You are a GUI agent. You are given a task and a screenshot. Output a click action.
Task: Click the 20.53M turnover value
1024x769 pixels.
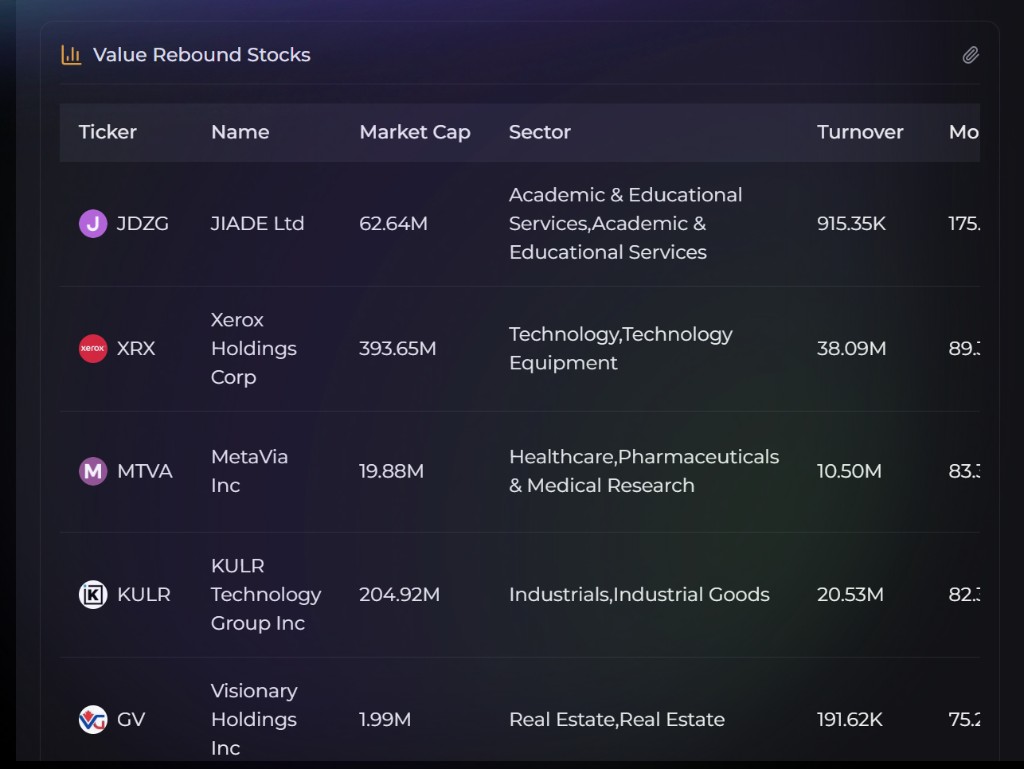pyautogui.click(x=850, y=595)
